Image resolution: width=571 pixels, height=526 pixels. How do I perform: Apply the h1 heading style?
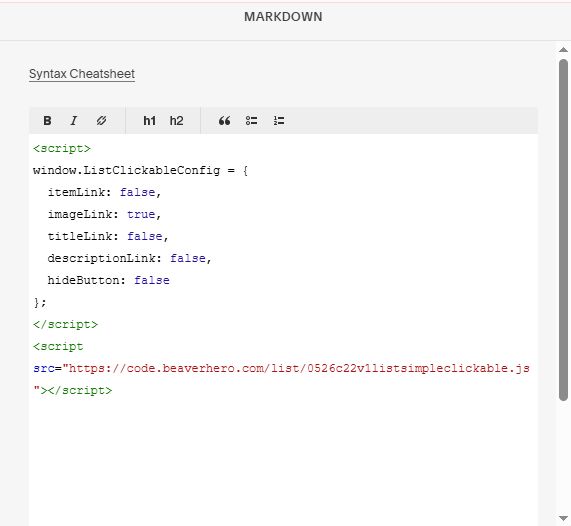(149, 121)
